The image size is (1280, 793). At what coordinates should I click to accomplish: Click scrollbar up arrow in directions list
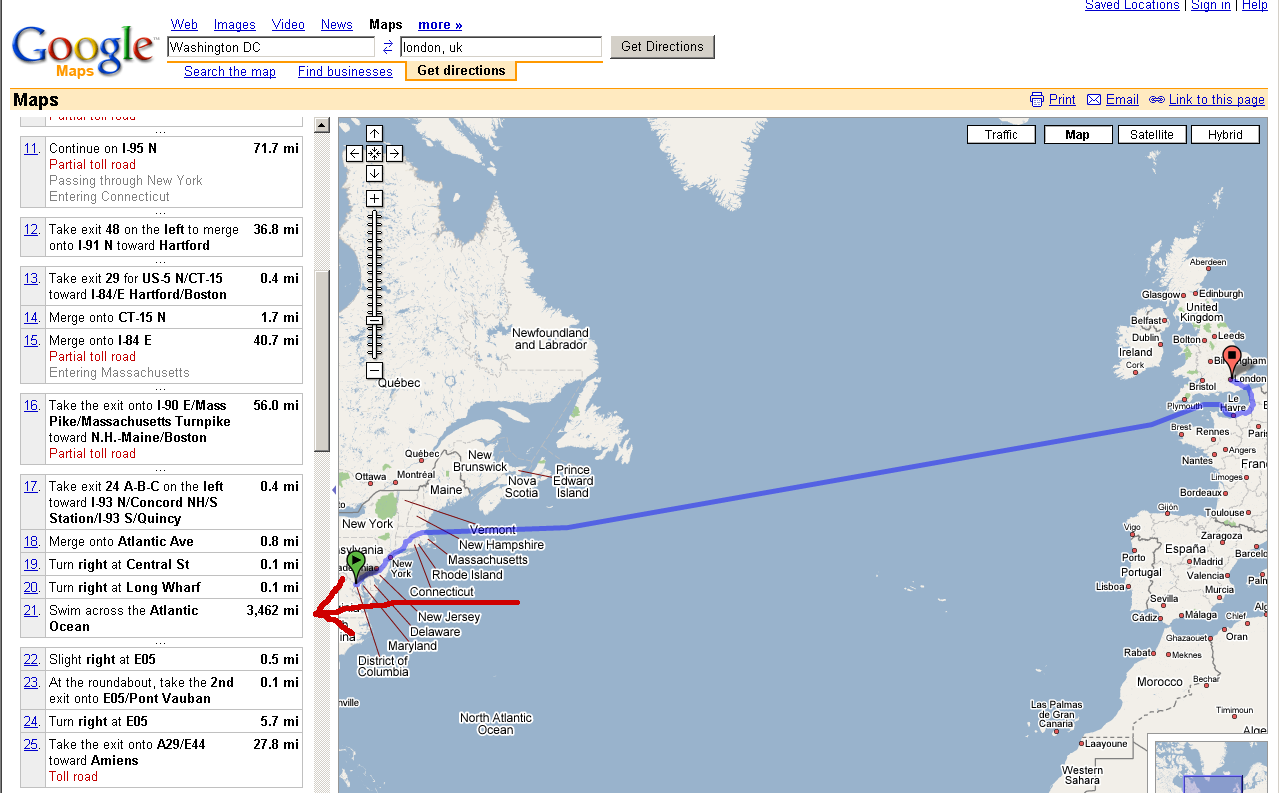[x=322, y=125]
